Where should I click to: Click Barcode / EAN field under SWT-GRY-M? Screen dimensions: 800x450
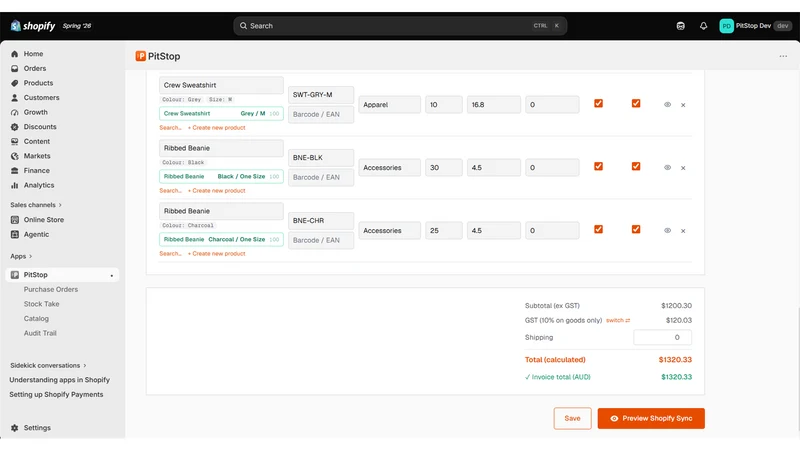pyautogui.click(x=321, y=114)
